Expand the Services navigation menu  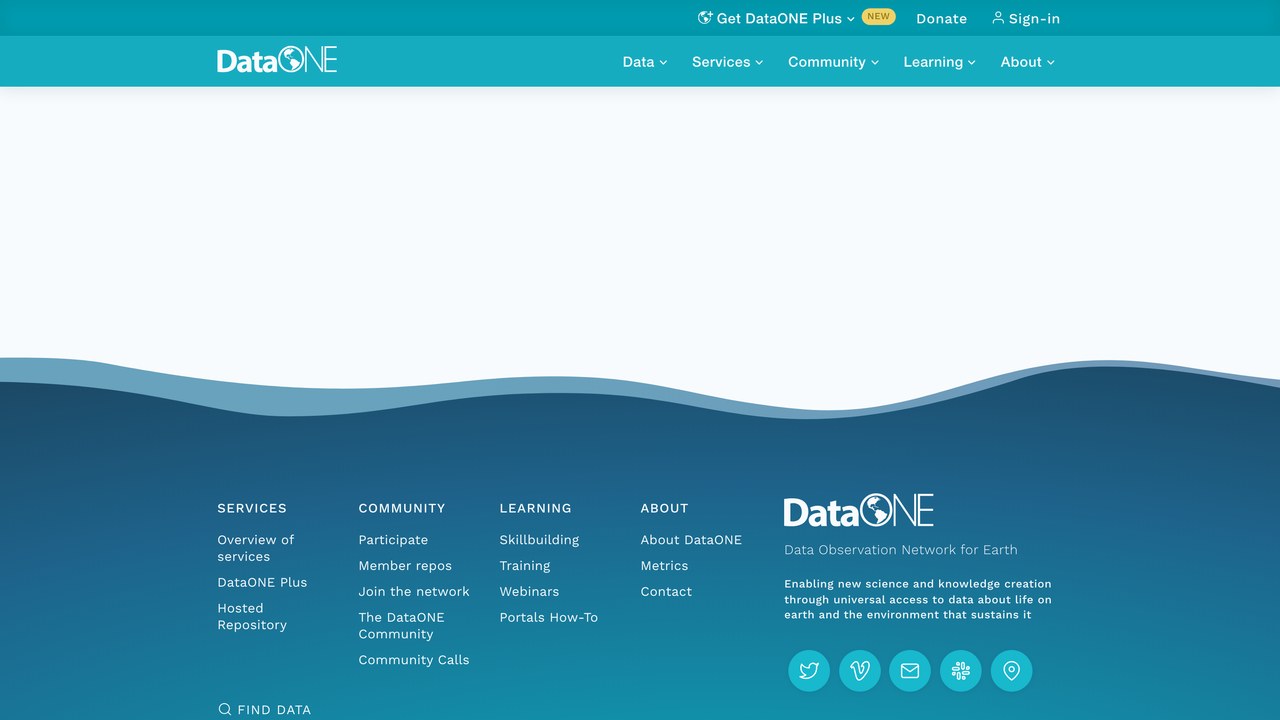click(728, 62)
